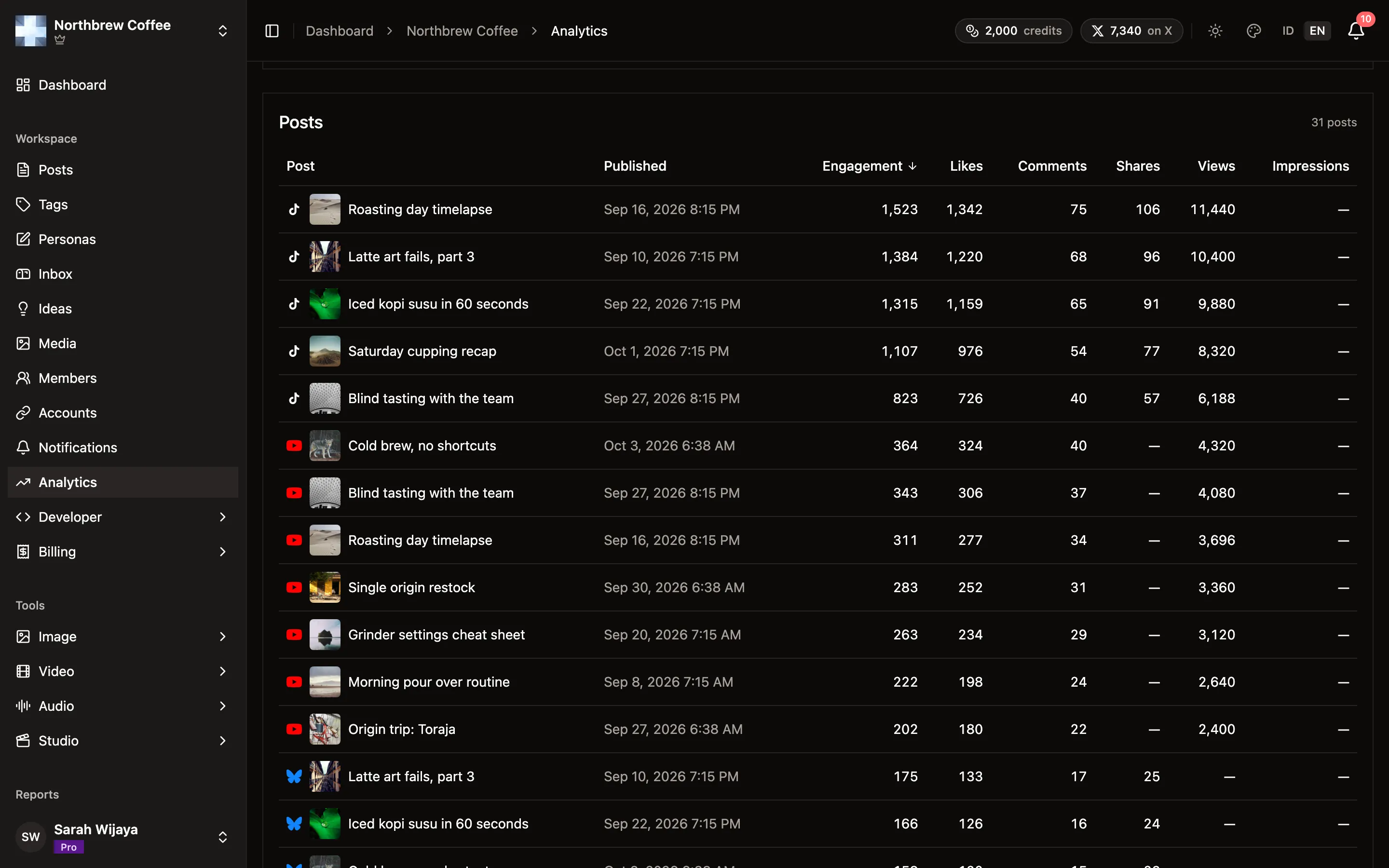Screen dimensions: 1389x868
Task: Click Bluesky icon on Latte art fails row
Action: pos(294,777)
